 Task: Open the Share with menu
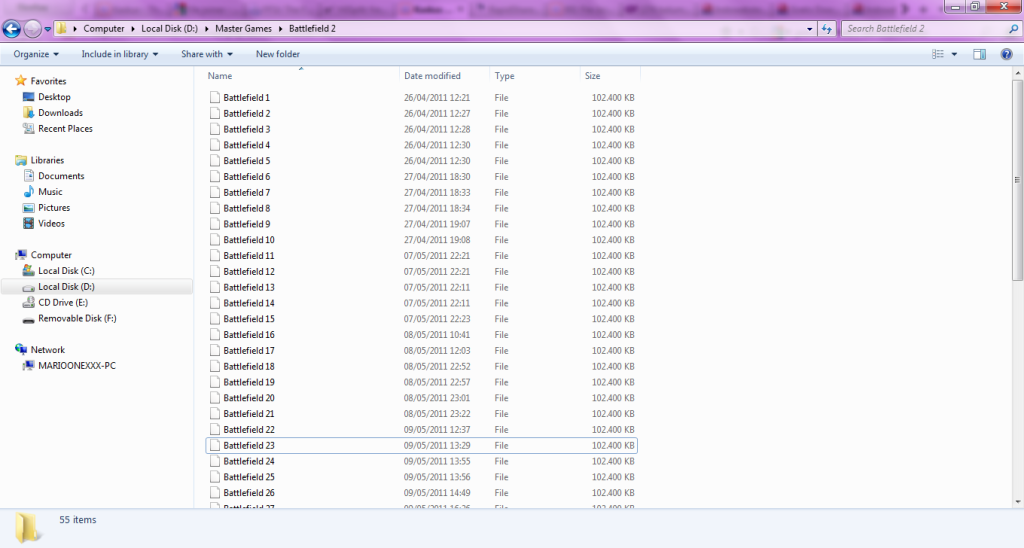pos(206,54)
